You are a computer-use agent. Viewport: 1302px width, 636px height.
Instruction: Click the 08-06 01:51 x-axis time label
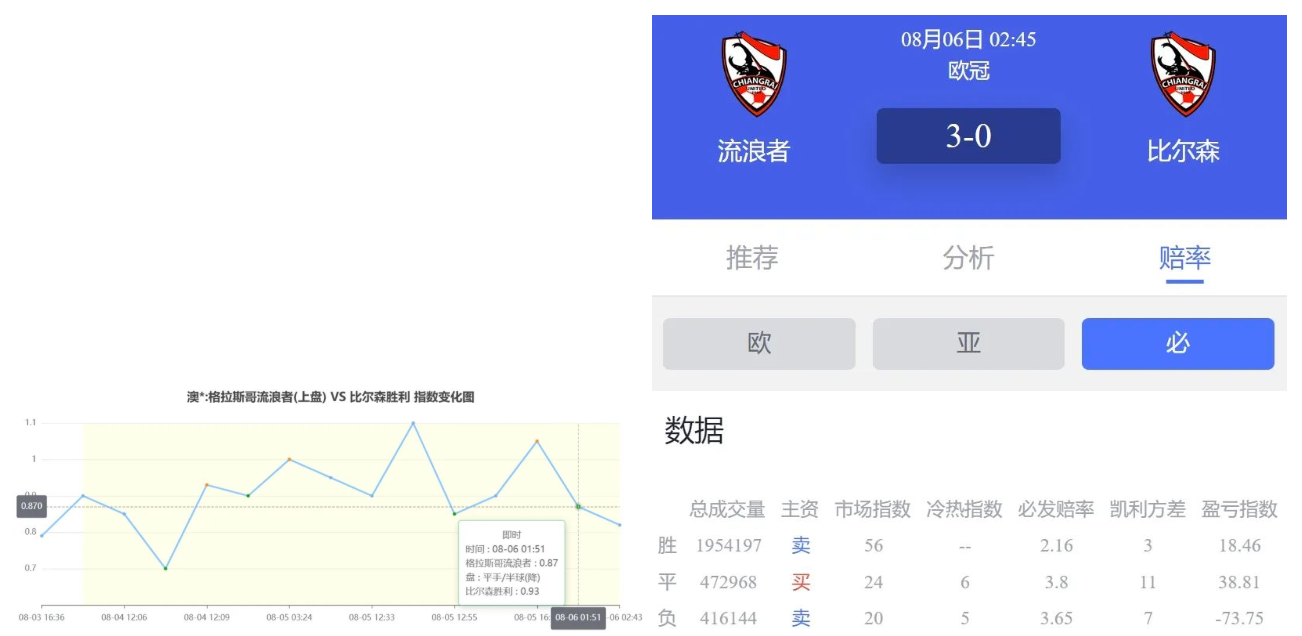pyautogui.click(x=578, y=618)
